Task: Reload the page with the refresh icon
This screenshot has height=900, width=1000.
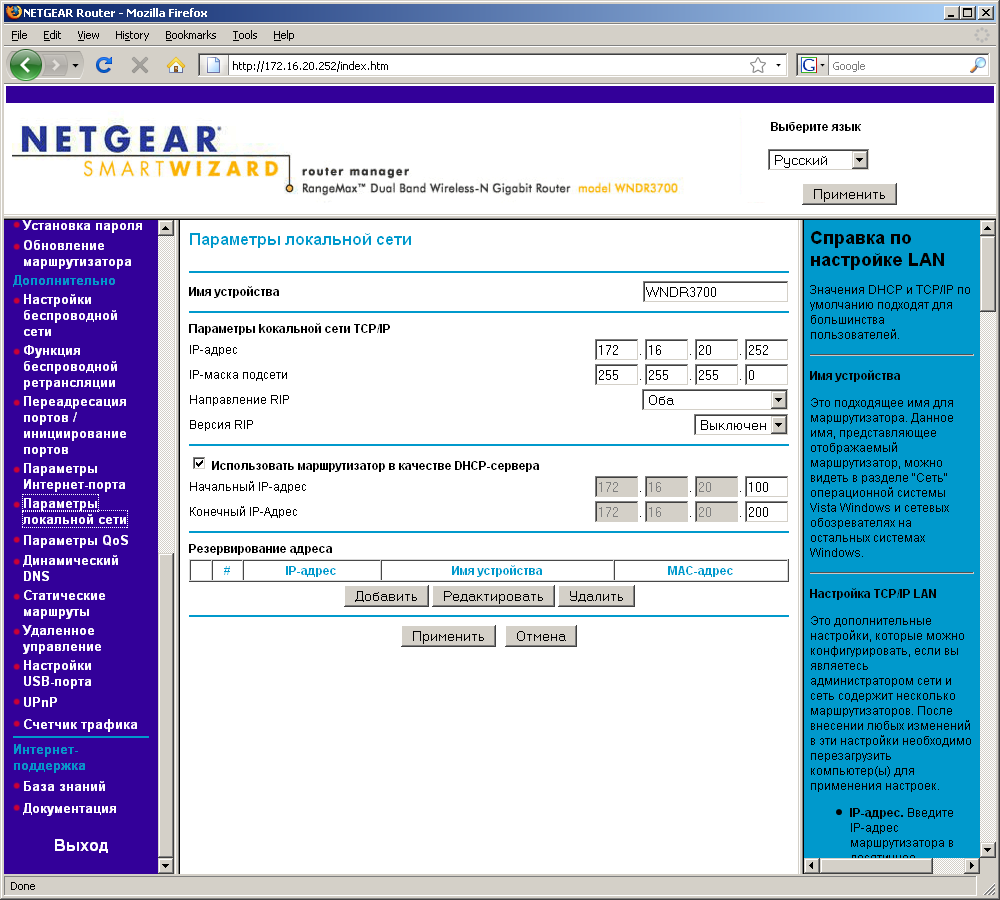Action: 104,65
